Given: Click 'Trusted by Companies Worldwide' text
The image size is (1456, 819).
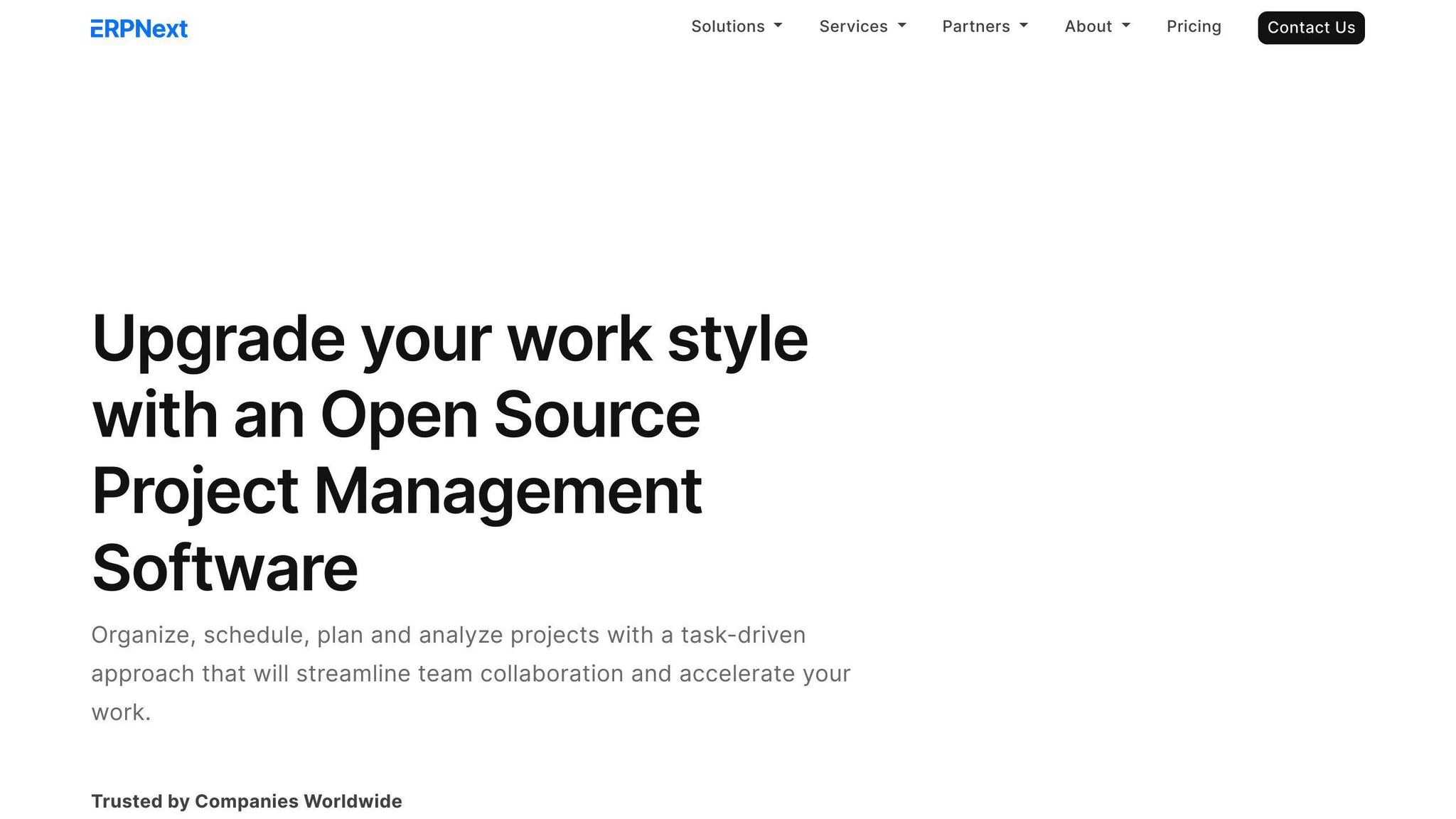Looking at the screenshot, I should [246, 801].
